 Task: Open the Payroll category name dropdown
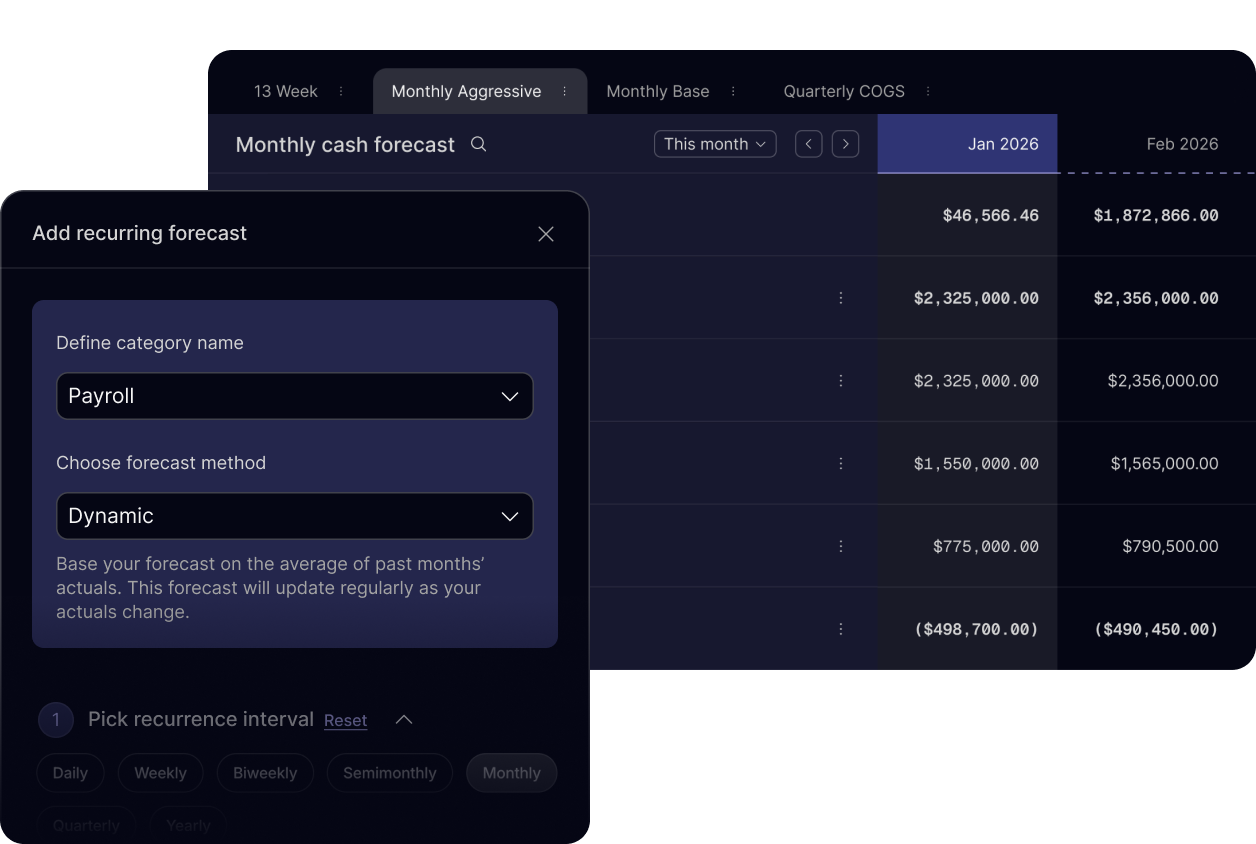(x=294, y=396)
